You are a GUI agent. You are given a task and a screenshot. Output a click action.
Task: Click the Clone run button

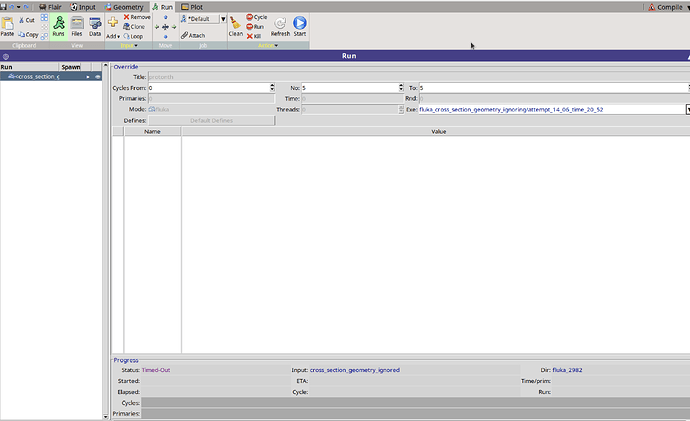coord(134,26)
